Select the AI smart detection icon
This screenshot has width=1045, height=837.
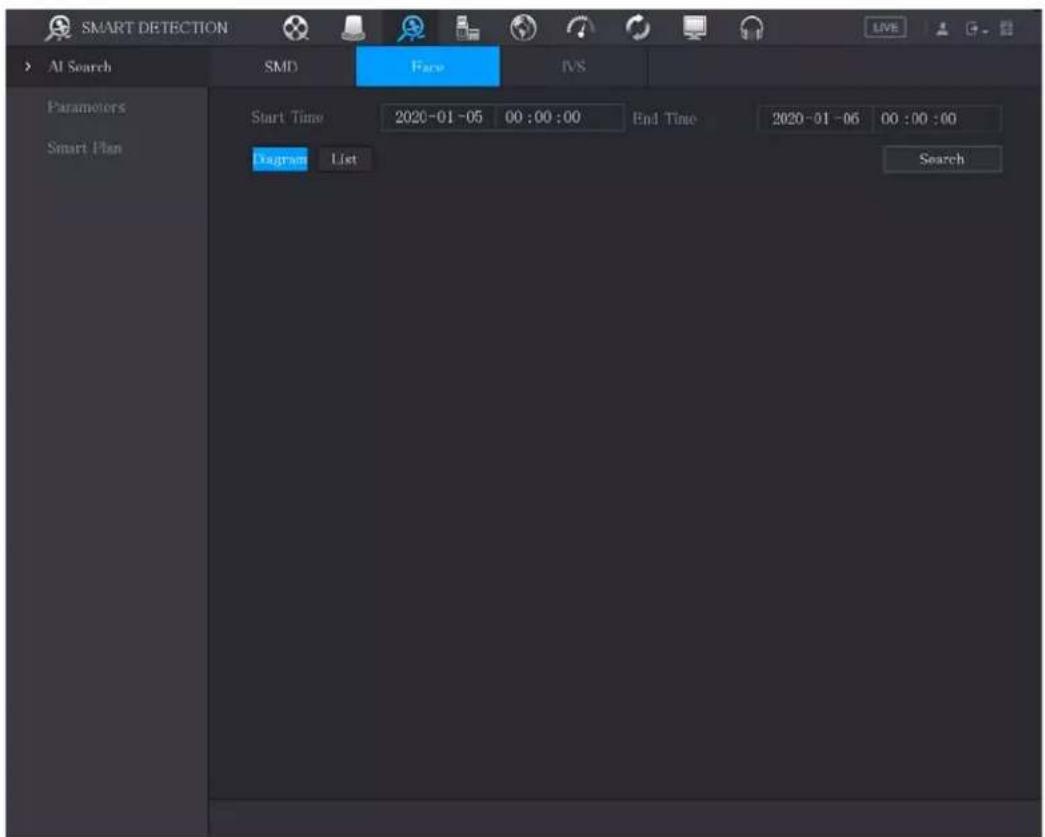click(x=411, y=28)
